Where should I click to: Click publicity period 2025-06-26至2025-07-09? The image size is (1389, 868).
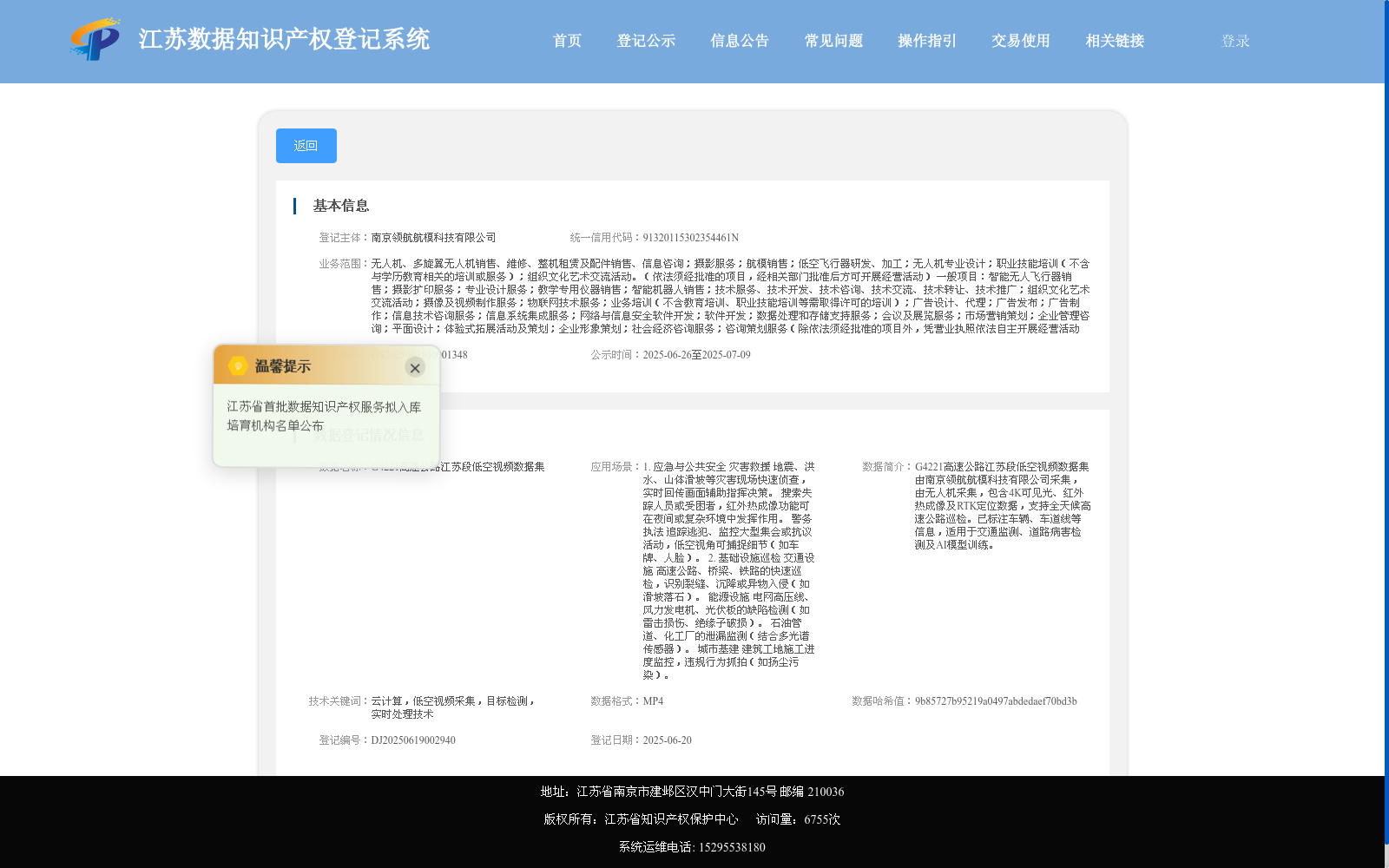point(696,355)
